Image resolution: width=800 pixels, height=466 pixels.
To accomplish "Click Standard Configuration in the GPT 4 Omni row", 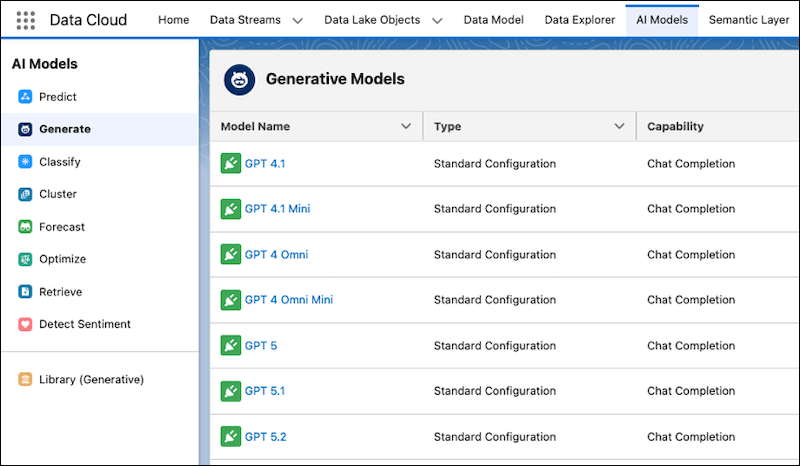I will point(494,255).
